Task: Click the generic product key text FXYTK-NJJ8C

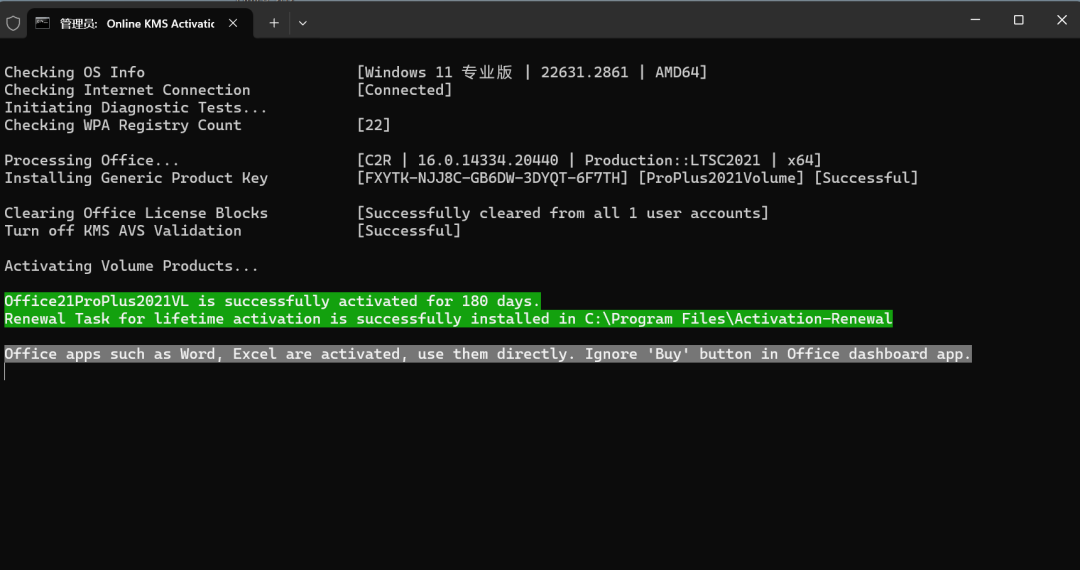Action: point(493,178)
